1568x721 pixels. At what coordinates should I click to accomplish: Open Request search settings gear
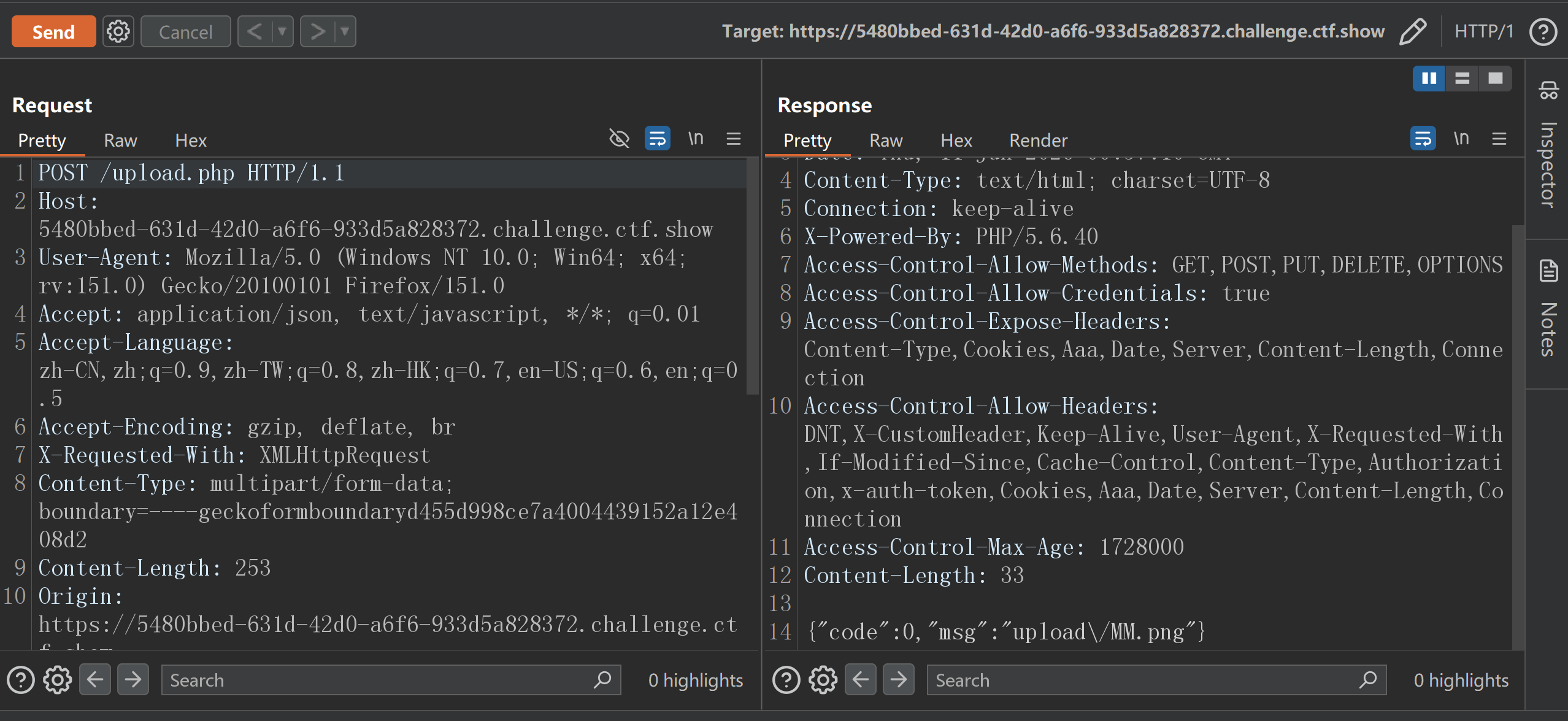point(57,680)
